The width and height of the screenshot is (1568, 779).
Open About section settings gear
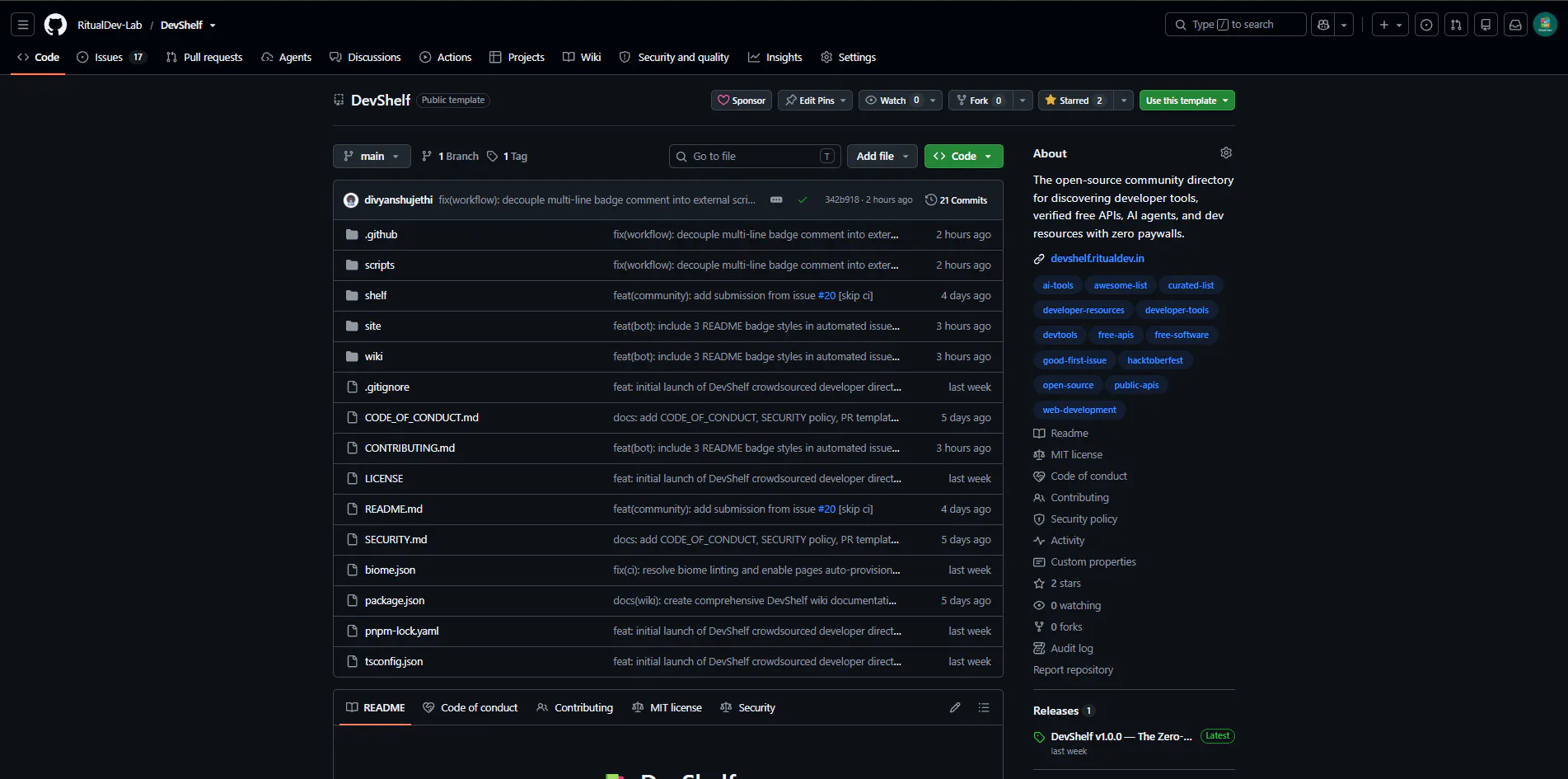(1226, 153)
